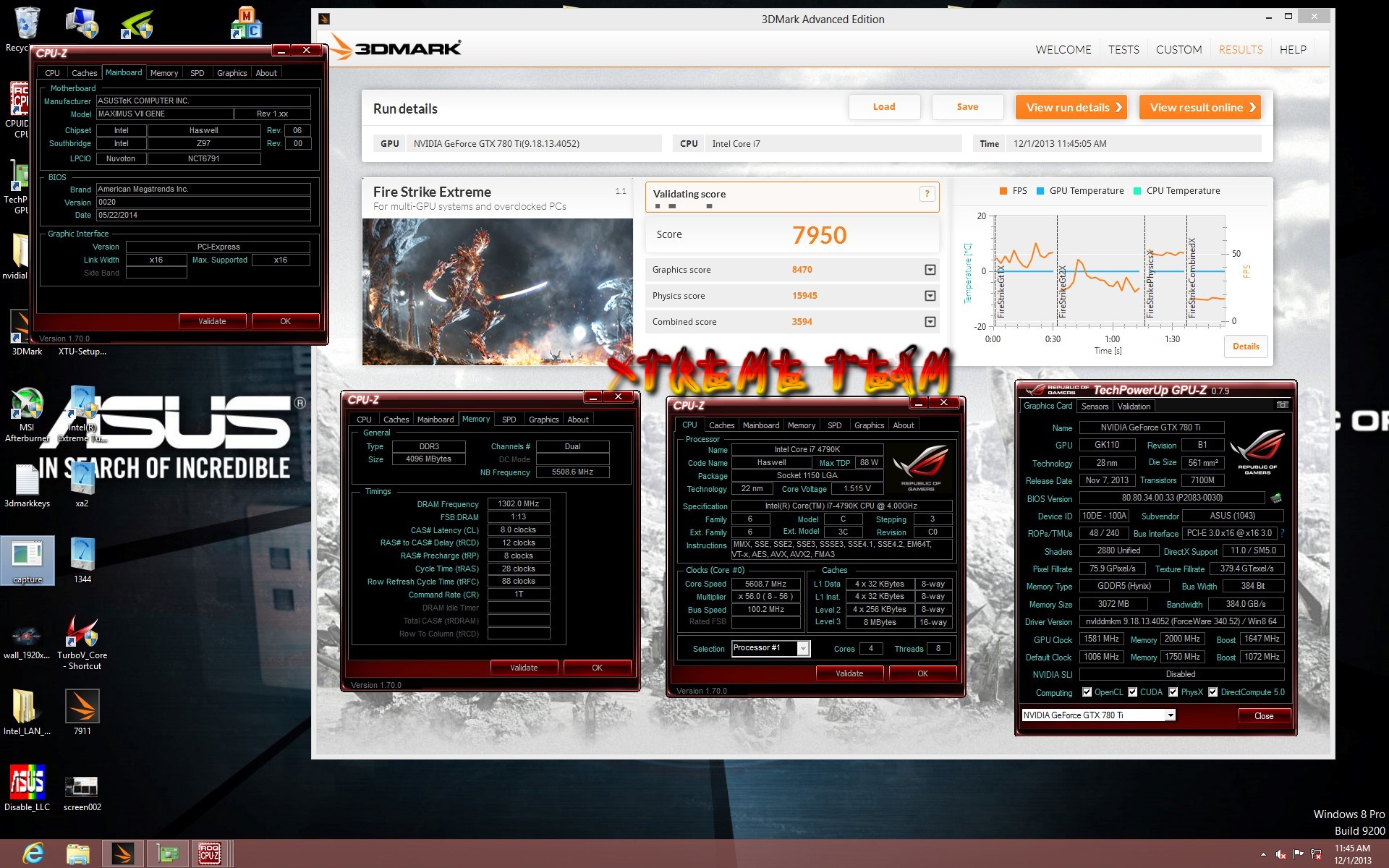Open the computer-with-shield desktop icon
The height and width of the screenshot is (868, 1389).
click(82, 23)
